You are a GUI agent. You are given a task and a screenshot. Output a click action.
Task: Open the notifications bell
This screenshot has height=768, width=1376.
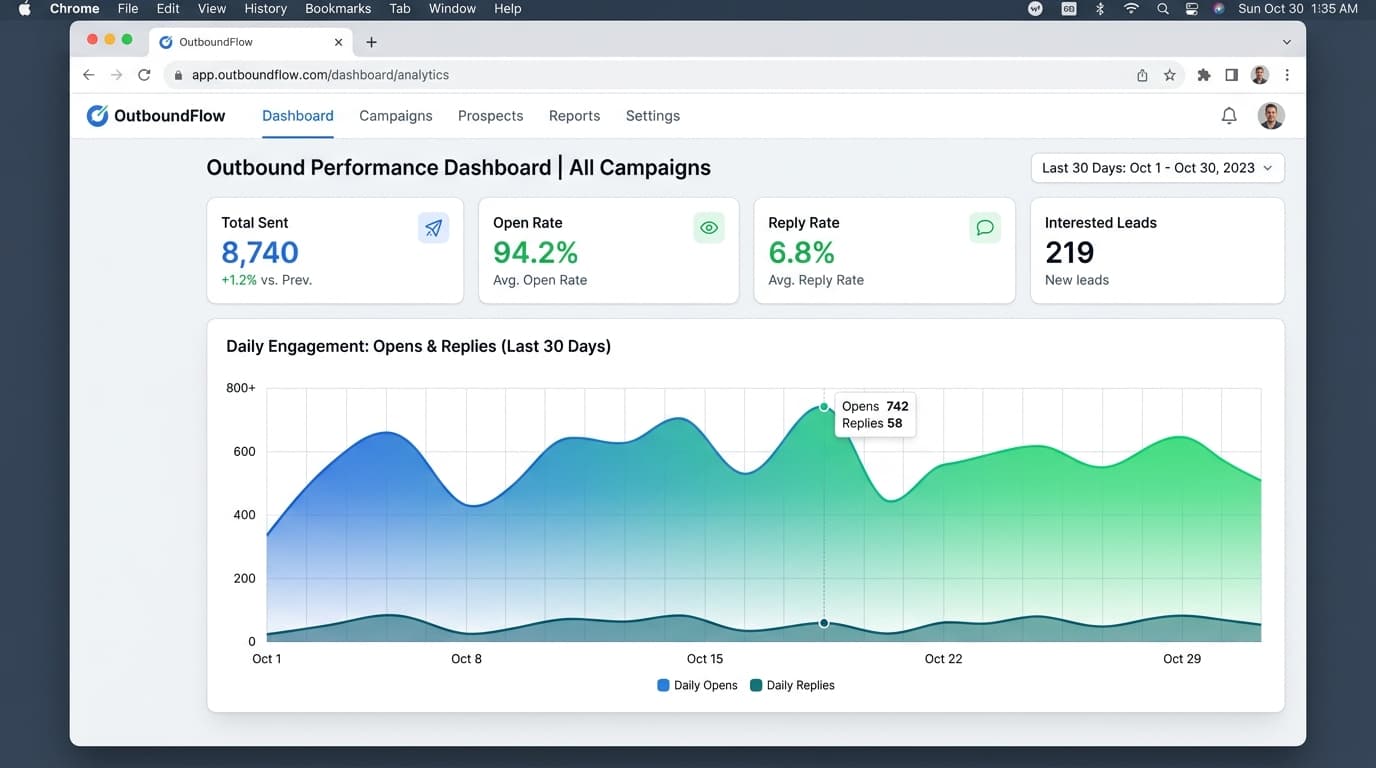(1229, 116)
